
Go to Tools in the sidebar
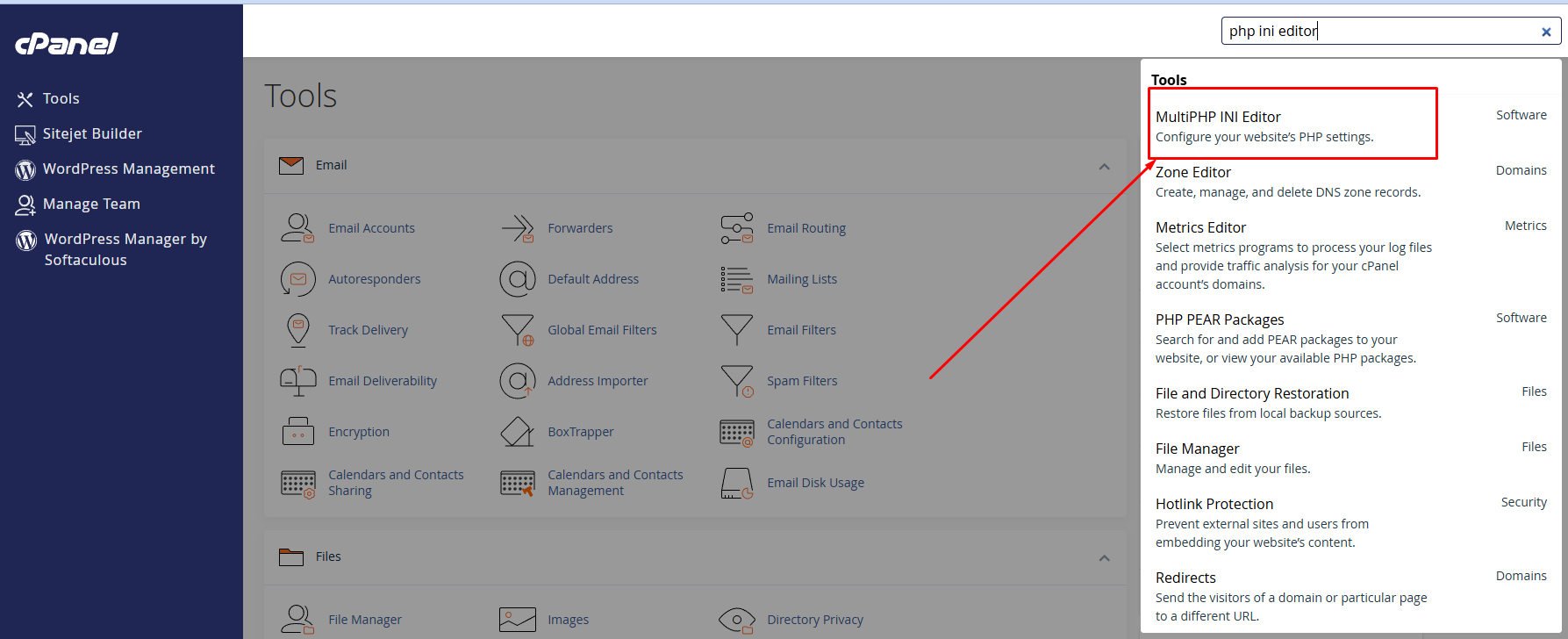click(x=61, y=99)
